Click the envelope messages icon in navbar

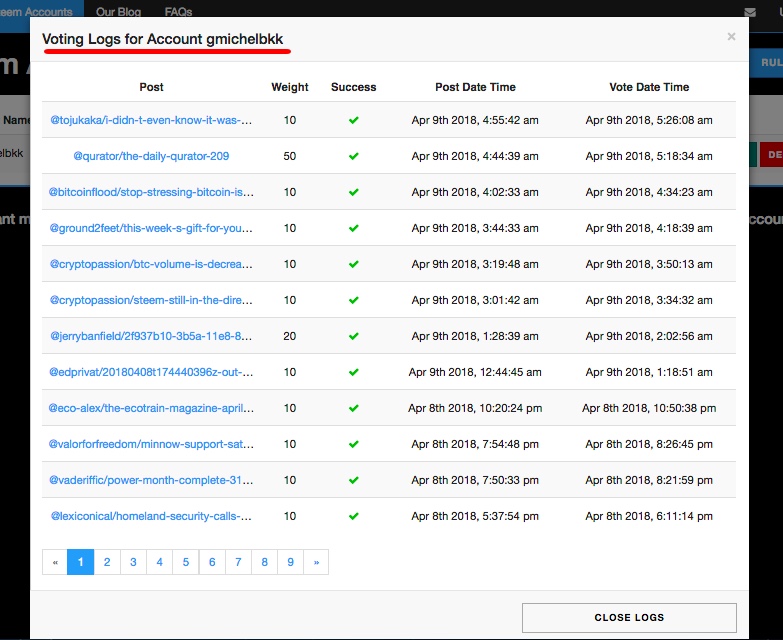click(750, 12)
